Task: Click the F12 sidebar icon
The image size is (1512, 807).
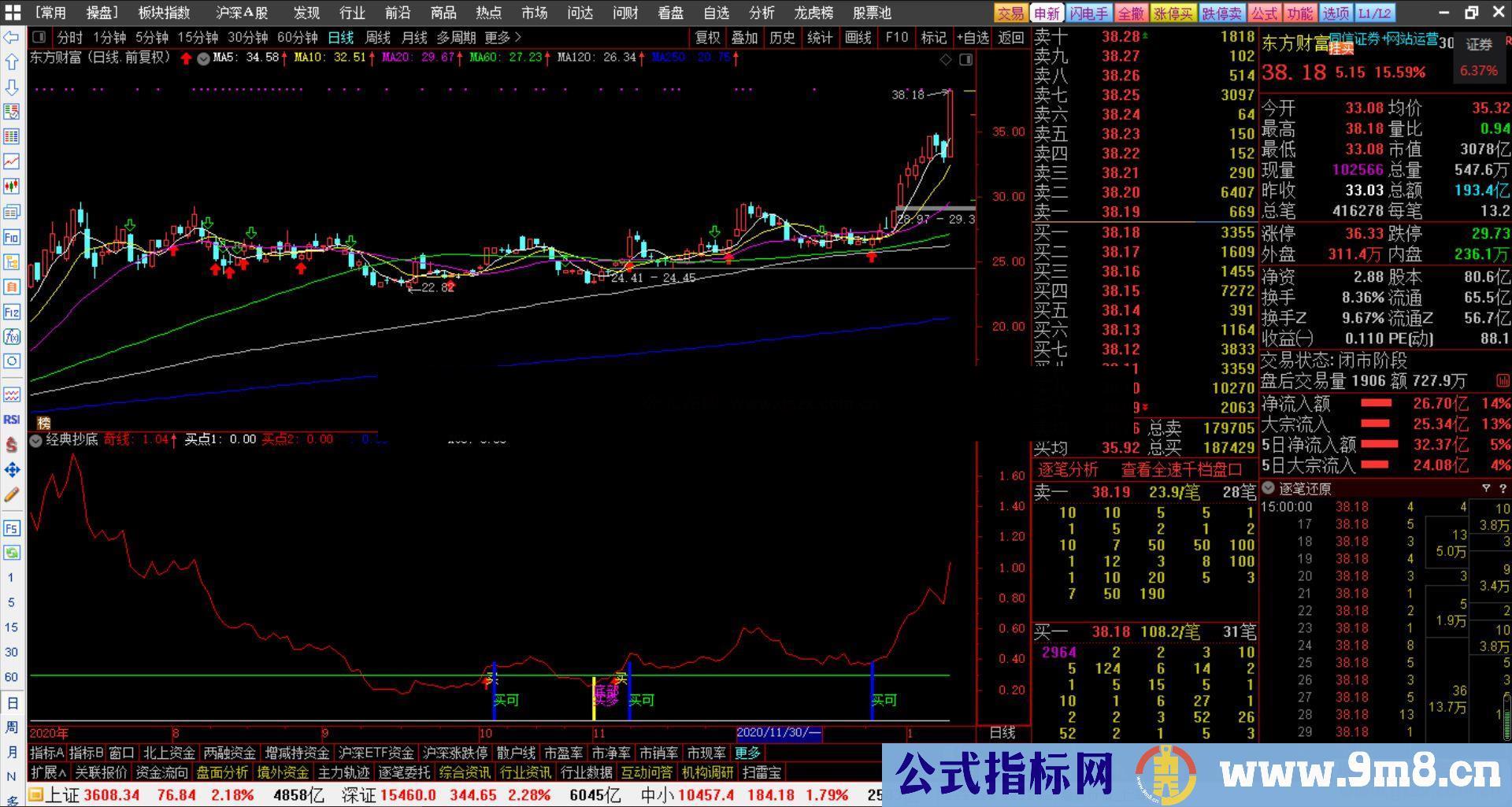Action: pyautogui.click(x=11, y=312)
